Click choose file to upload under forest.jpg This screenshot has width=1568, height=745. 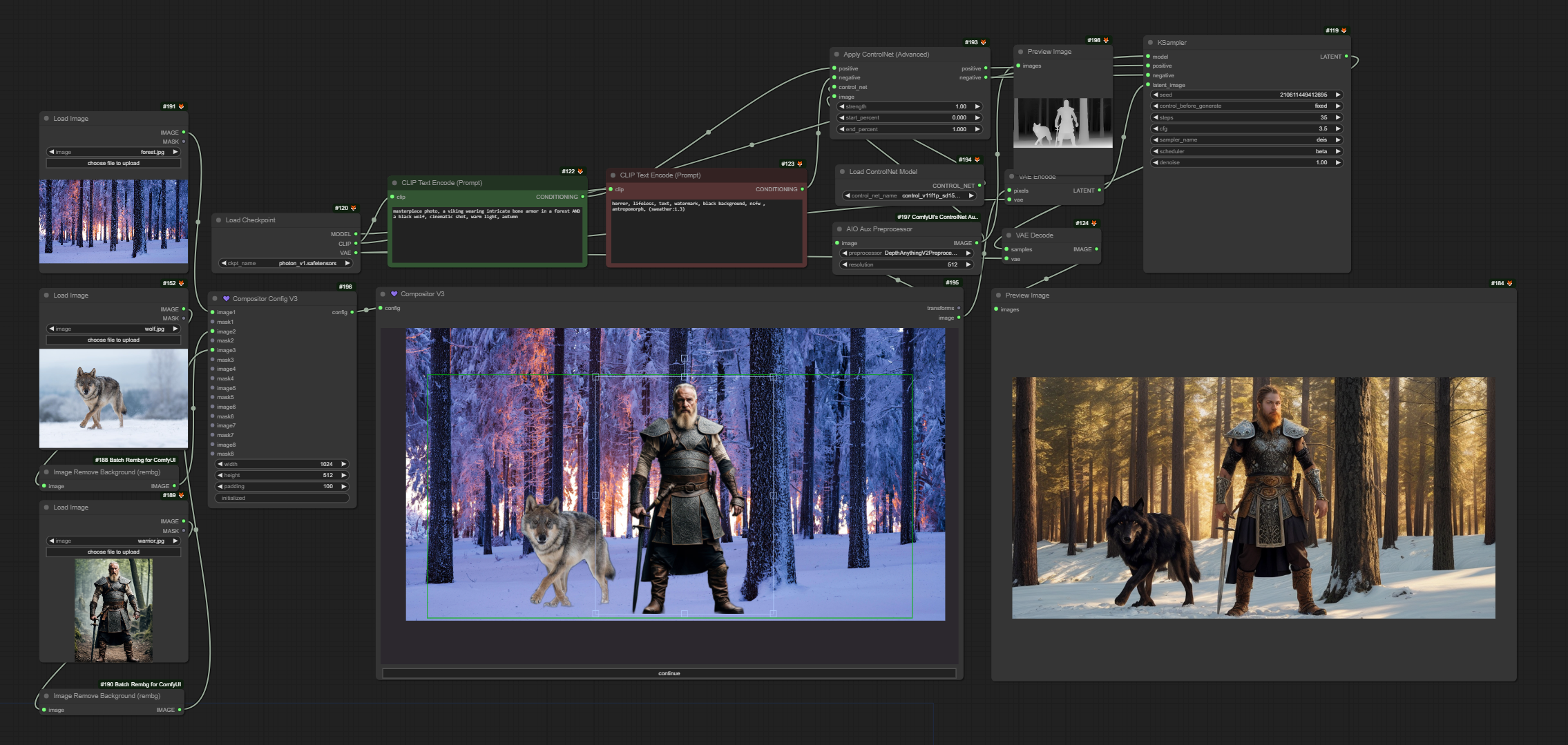113,164
